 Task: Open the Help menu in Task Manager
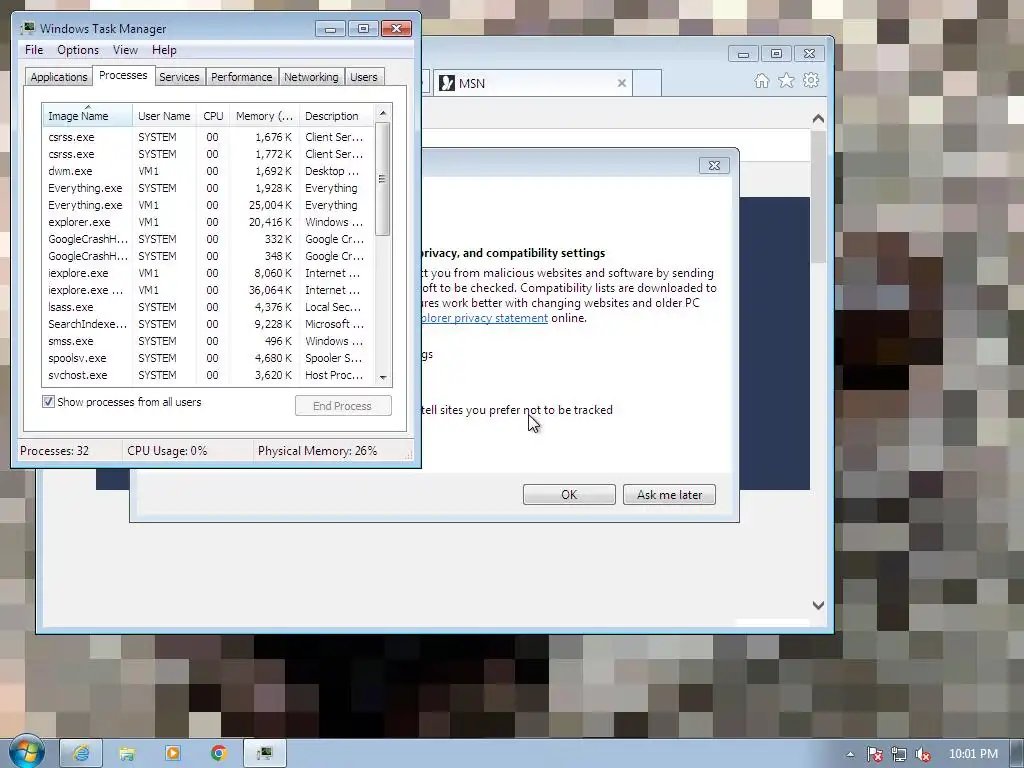(x=164, y=50)
